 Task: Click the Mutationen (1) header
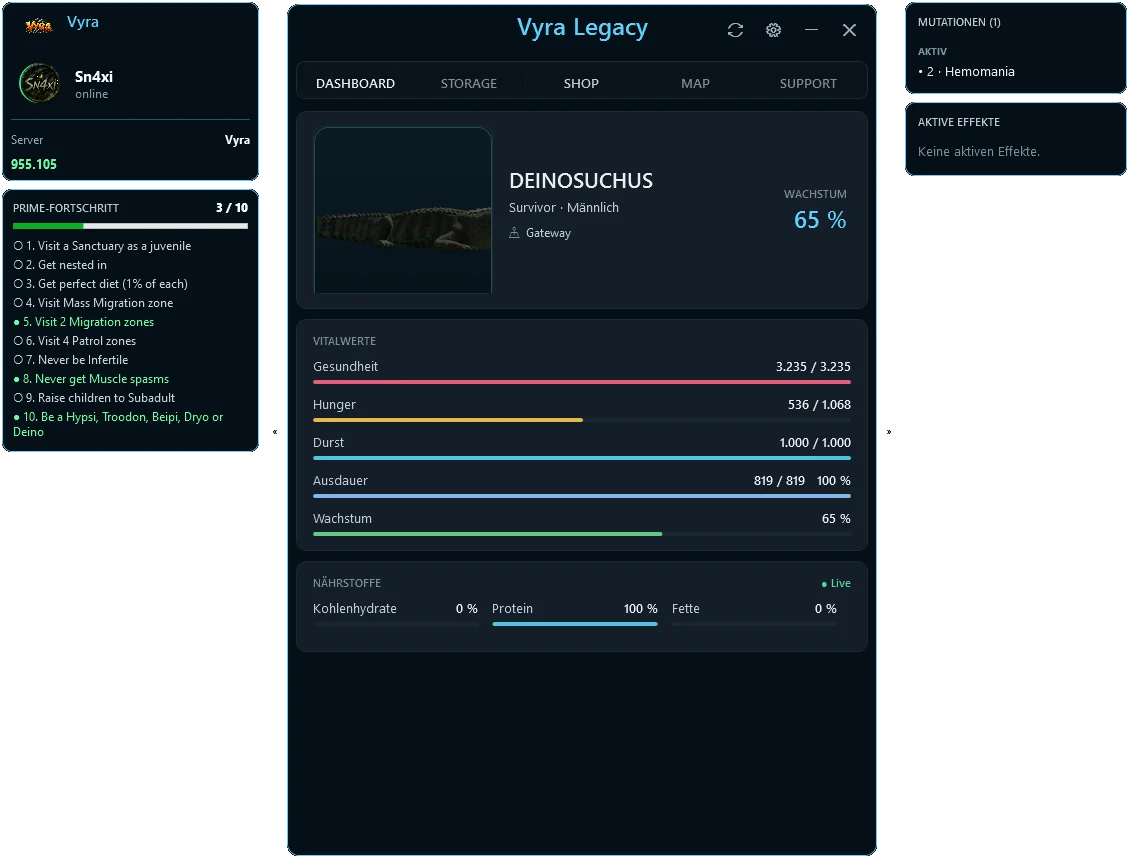point(959,22)
